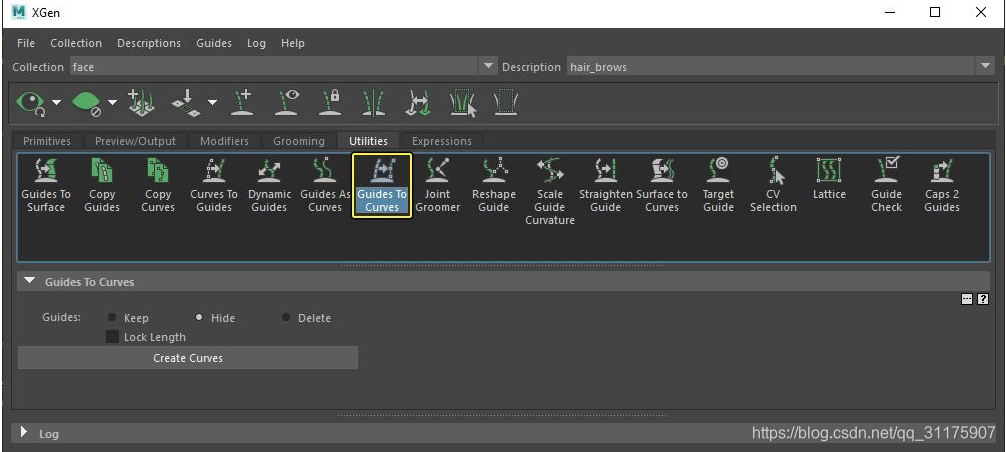Click the Description field showing hair_brows
The width and height of the screenshot is (1006, 452).
(x=770, y=67)
